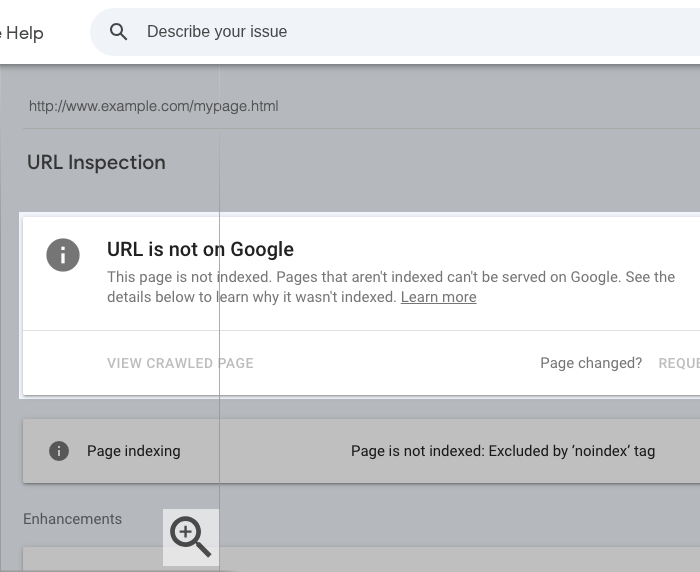Select the inspected URL http://www.example.com/mypage.html

[x=154, y=106]
